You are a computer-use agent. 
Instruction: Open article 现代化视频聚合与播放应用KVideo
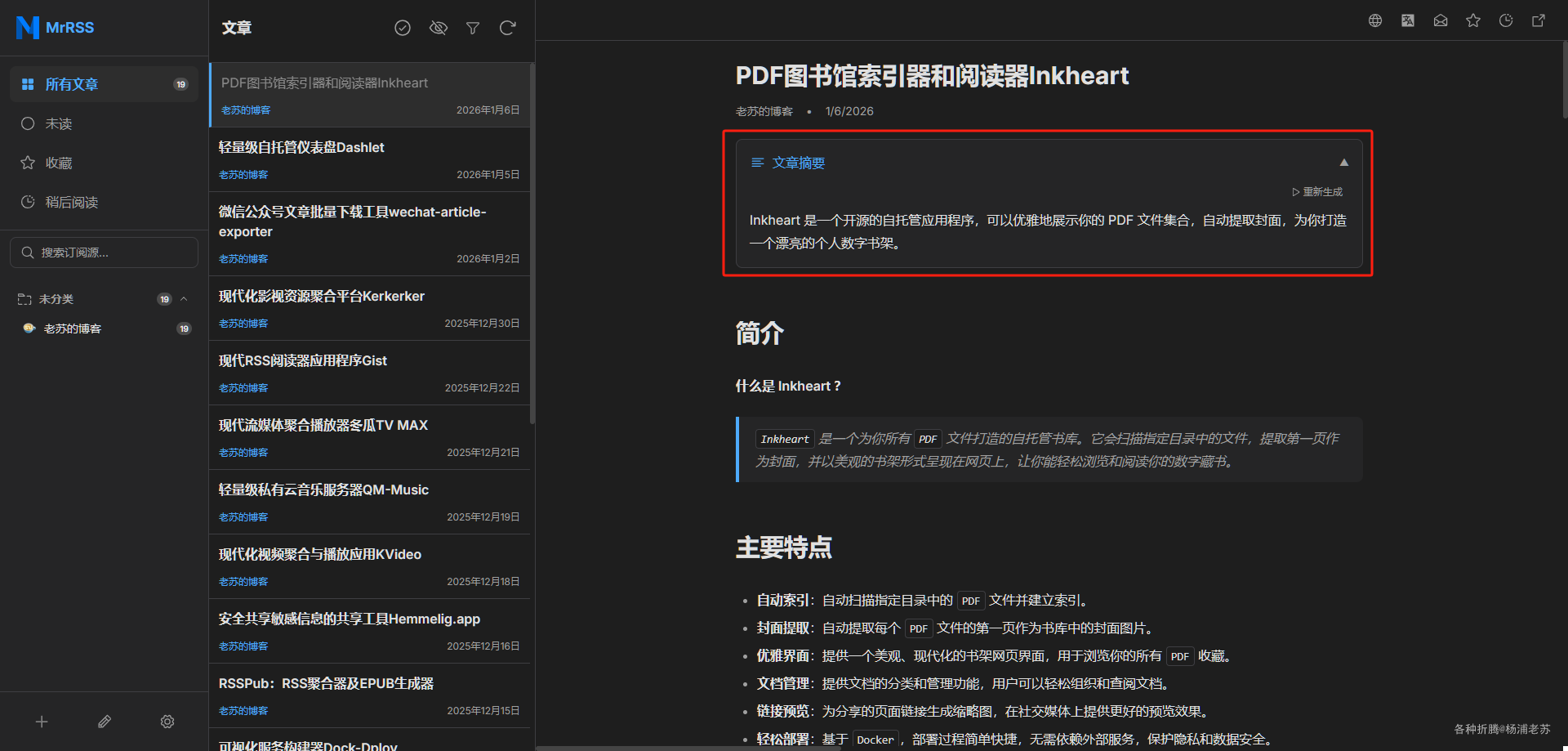(x=369, y=566)
